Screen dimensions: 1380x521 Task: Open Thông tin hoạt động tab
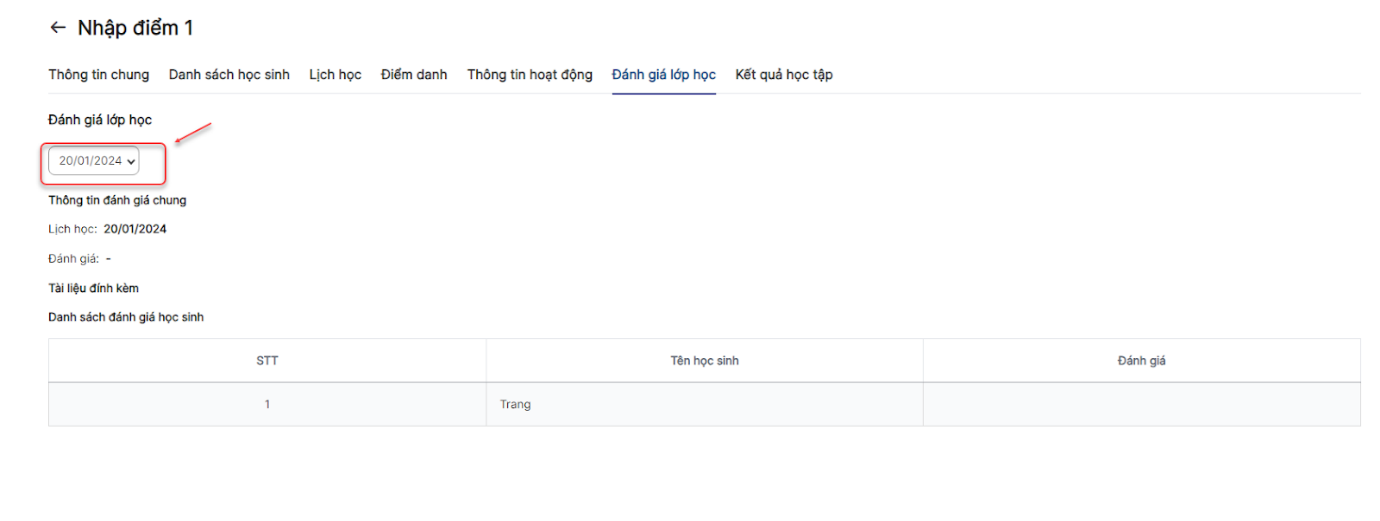click(x=530, y=75)
